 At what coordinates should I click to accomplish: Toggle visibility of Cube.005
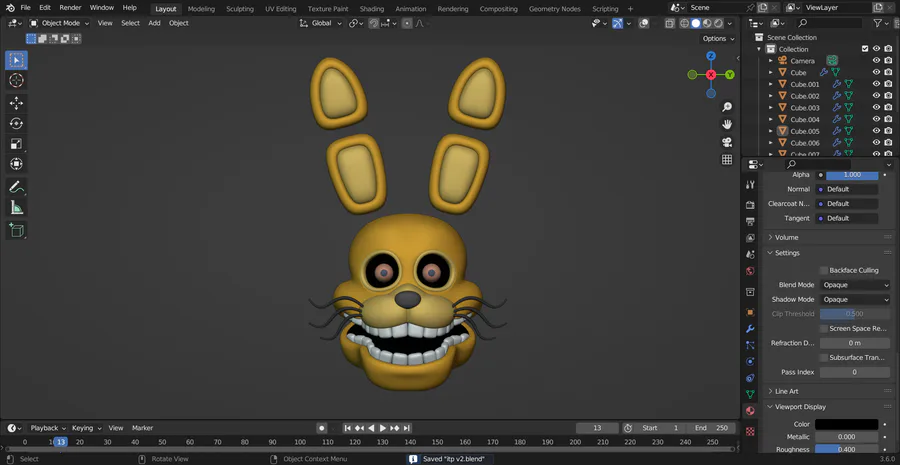tap(876, 131)
